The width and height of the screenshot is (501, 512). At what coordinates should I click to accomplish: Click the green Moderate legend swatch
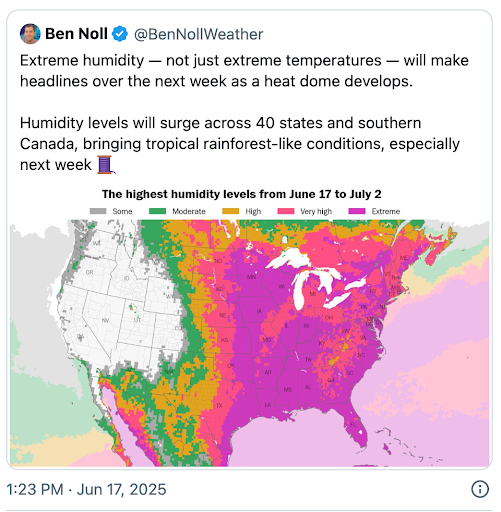click(x=157, y=211)
